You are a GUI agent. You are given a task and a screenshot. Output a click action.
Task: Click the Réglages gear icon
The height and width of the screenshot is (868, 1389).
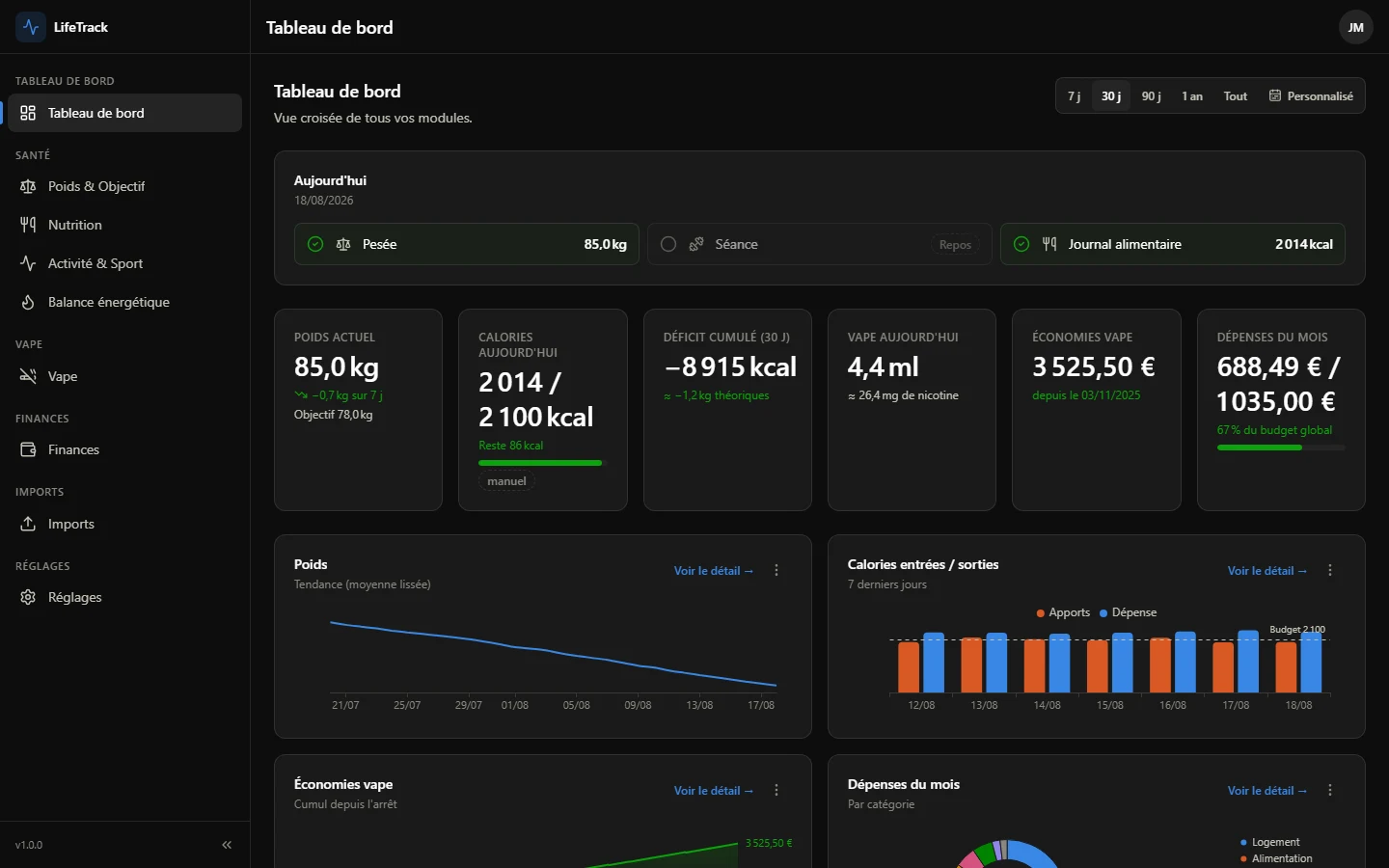point(28,597)
